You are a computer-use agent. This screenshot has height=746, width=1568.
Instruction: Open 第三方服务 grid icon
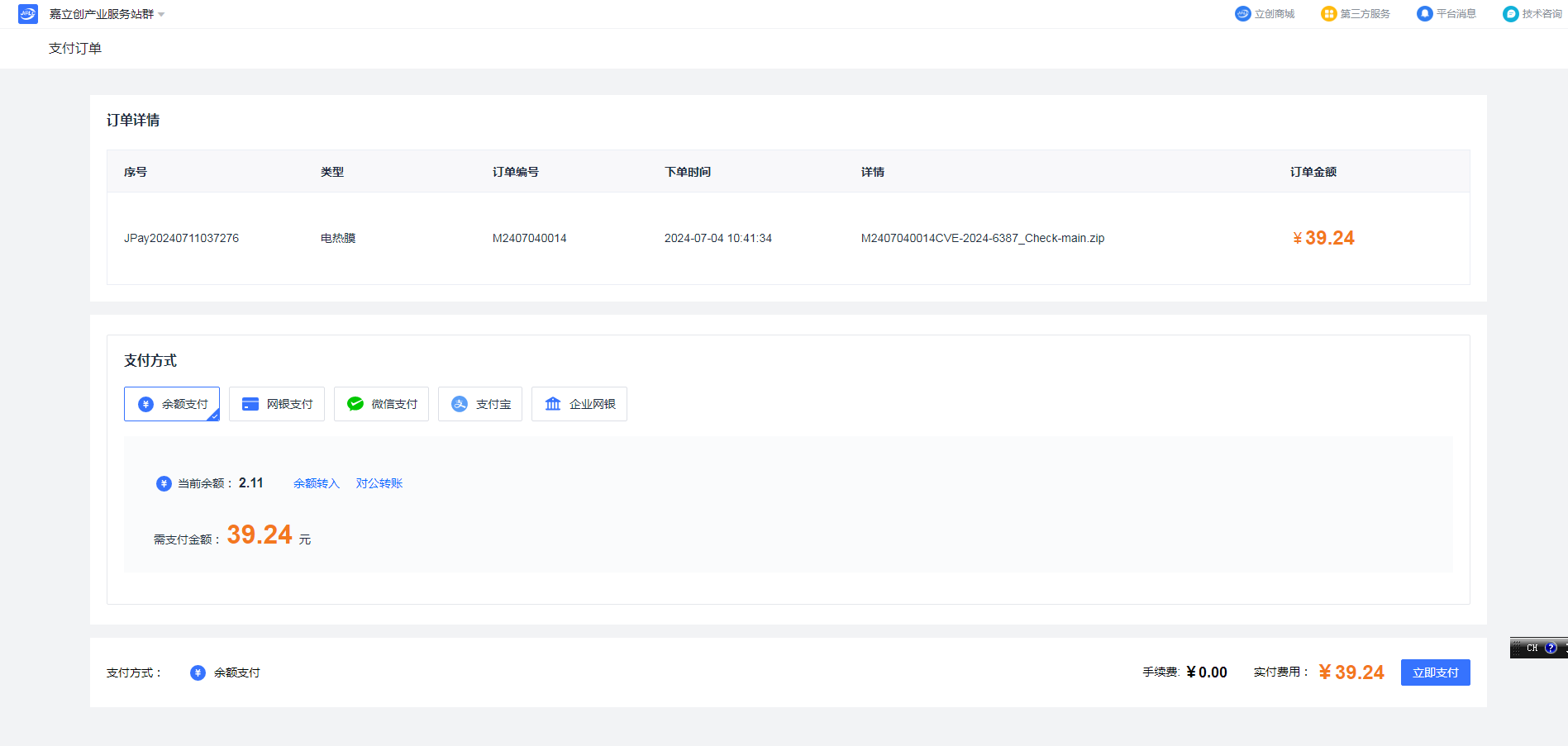click(x=1328, y=14)
